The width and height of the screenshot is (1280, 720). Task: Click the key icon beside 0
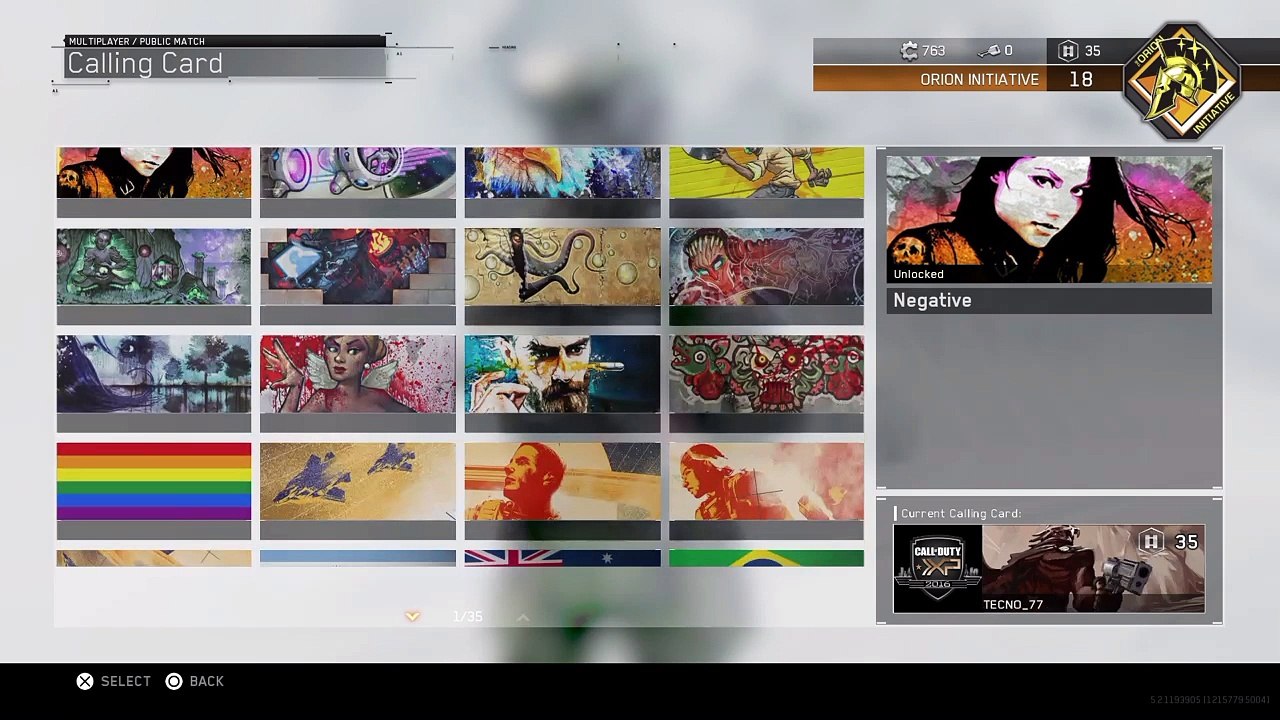click(991, 51)
